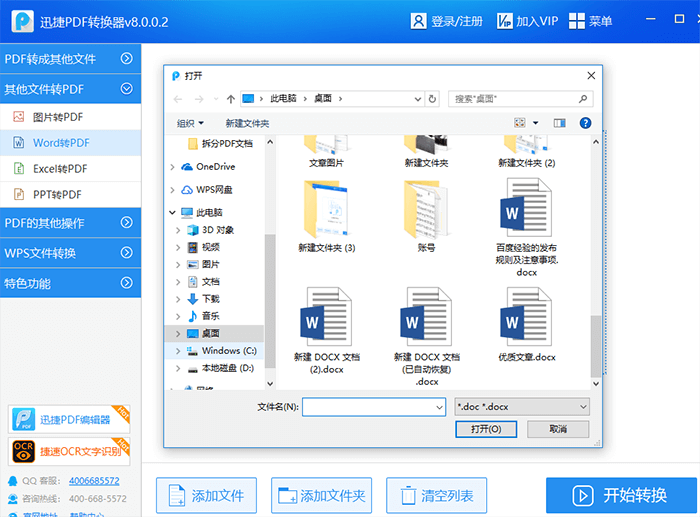The width and height of the screenshot is (700, 517).
Task: Change view layout icon
Action: click(520, 123)
